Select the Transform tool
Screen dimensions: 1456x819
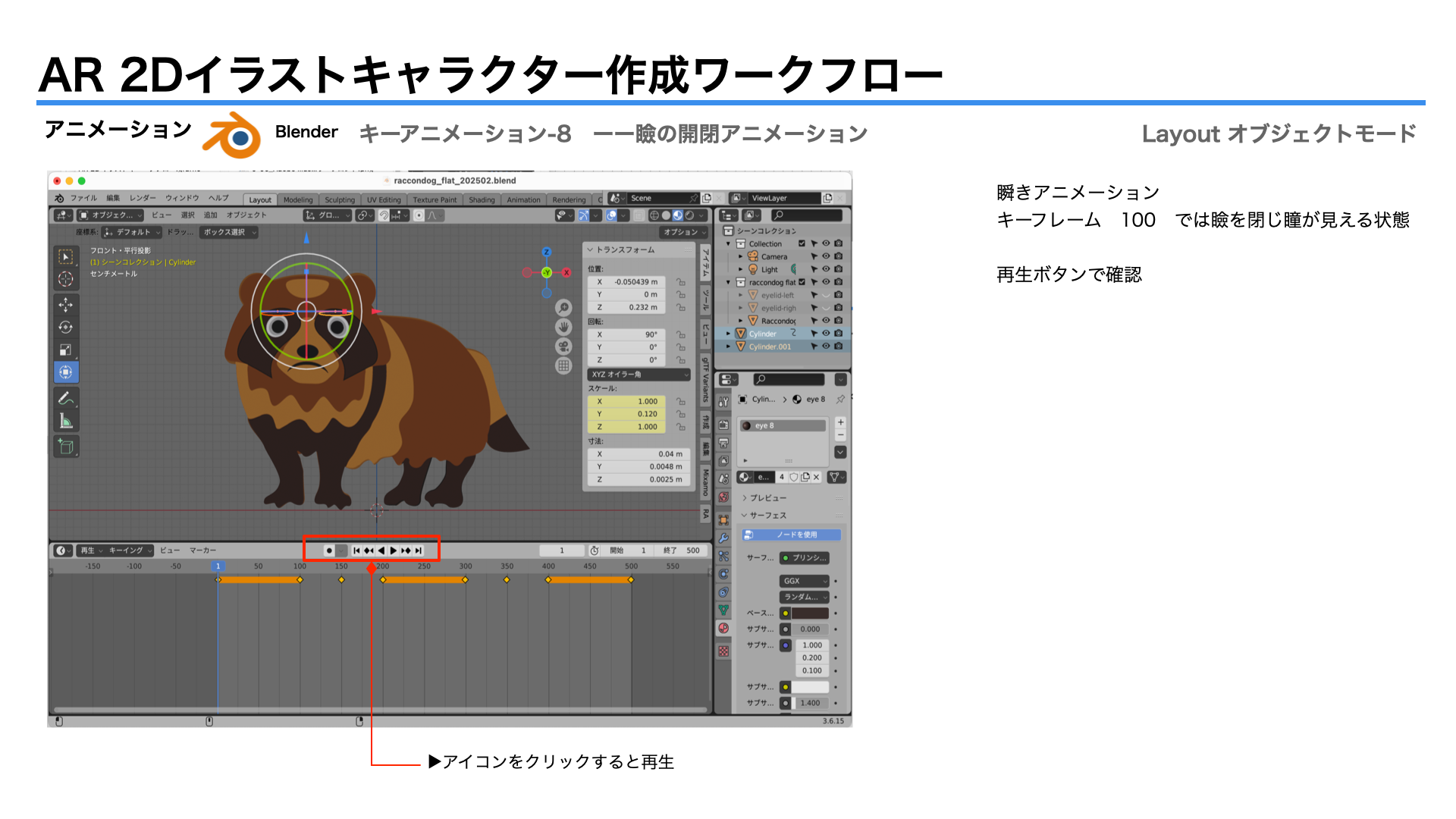click(66, 372)
